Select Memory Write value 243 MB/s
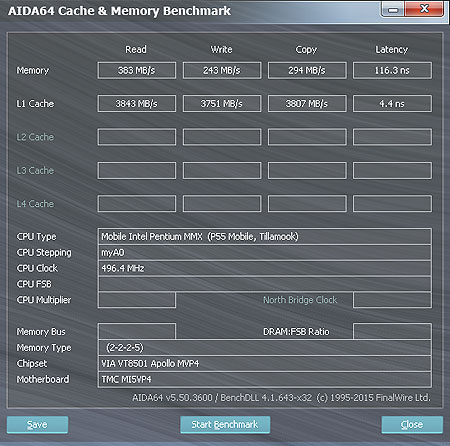This screenshot has width=450, height=446. [222, 70]
